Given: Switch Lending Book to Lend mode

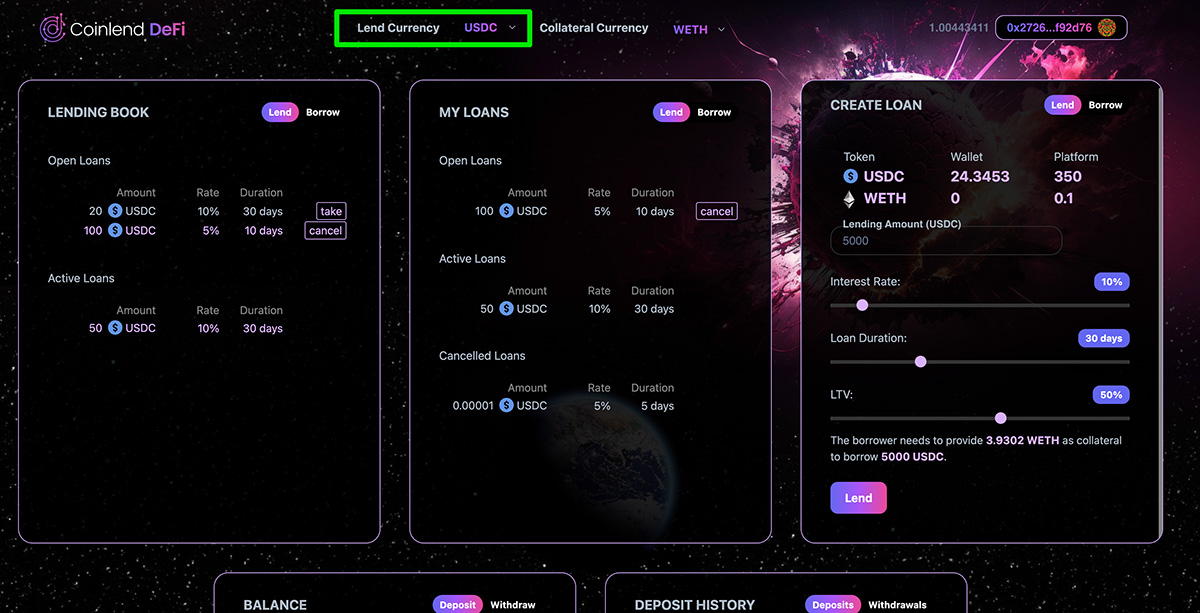Looking at the screenshot, I should 280,112.
